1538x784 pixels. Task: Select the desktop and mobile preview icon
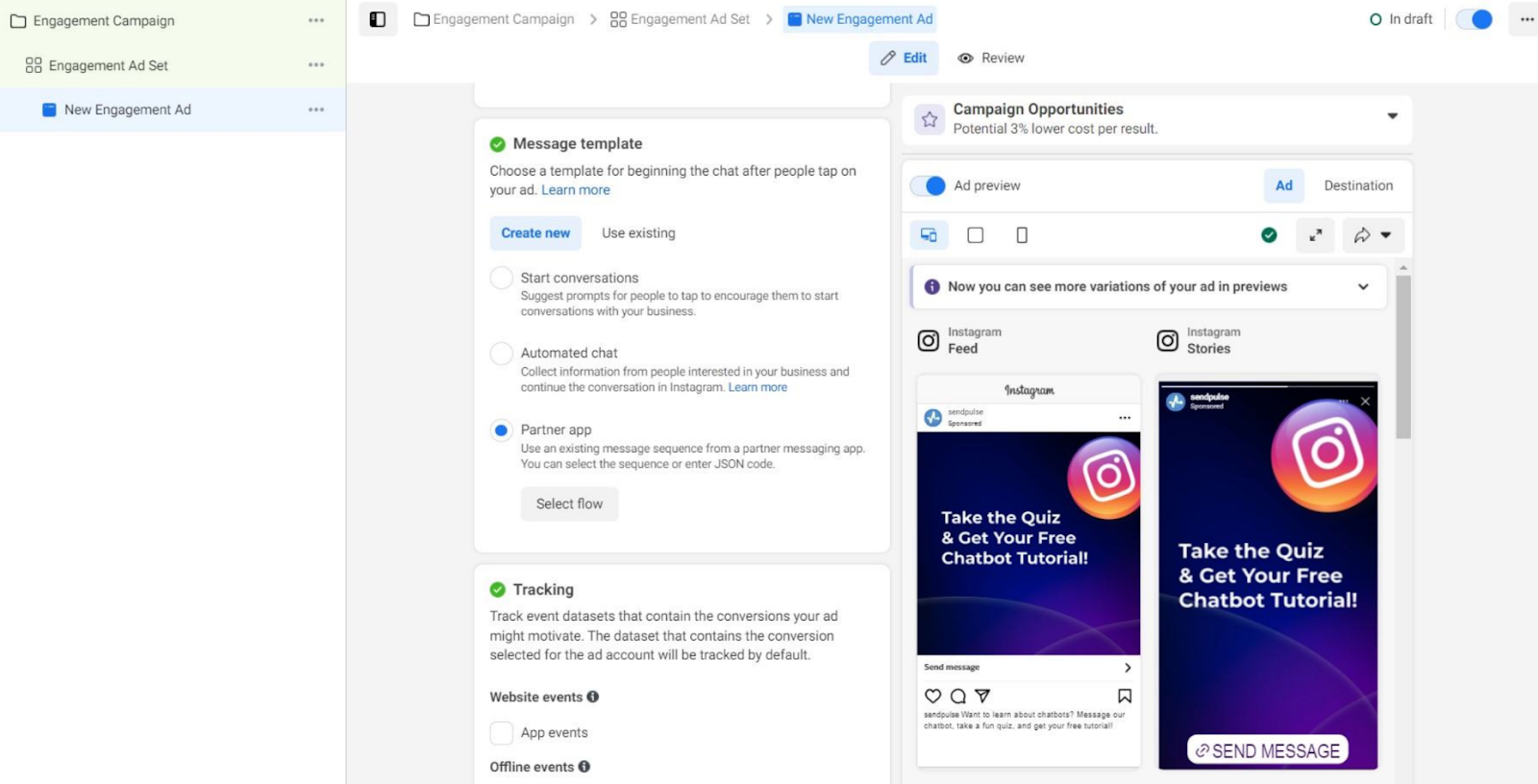929,235
